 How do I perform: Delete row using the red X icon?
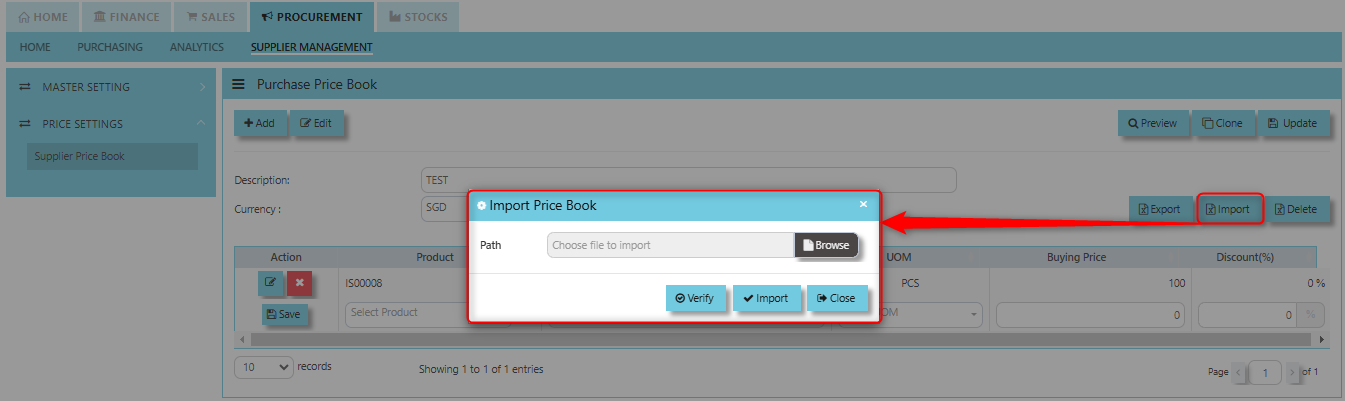(x=299, y=283)
